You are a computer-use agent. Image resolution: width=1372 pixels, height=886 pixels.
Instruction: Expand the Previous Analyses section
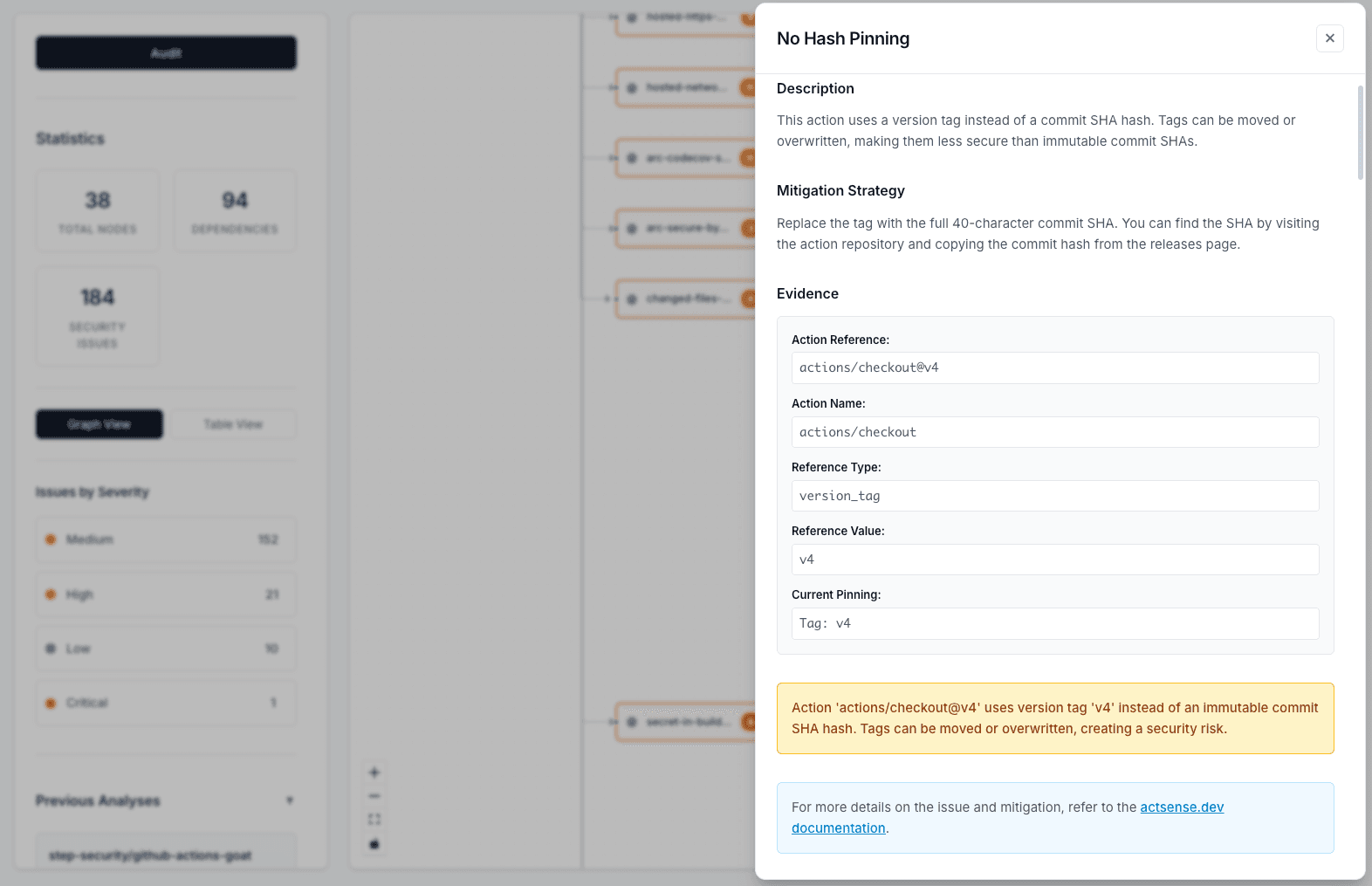[289, 800]
